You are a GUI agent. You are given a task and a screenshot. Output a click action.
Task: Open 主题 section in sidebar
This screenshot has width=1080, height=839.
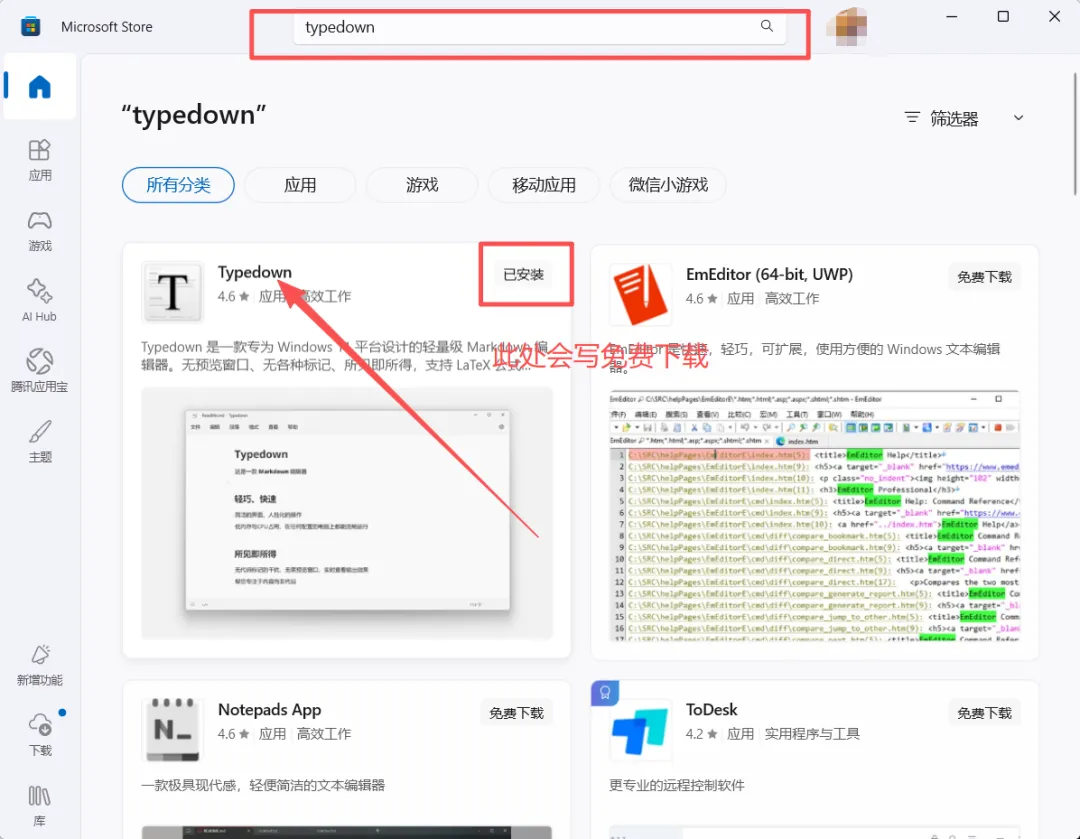(x=39, y=441)
